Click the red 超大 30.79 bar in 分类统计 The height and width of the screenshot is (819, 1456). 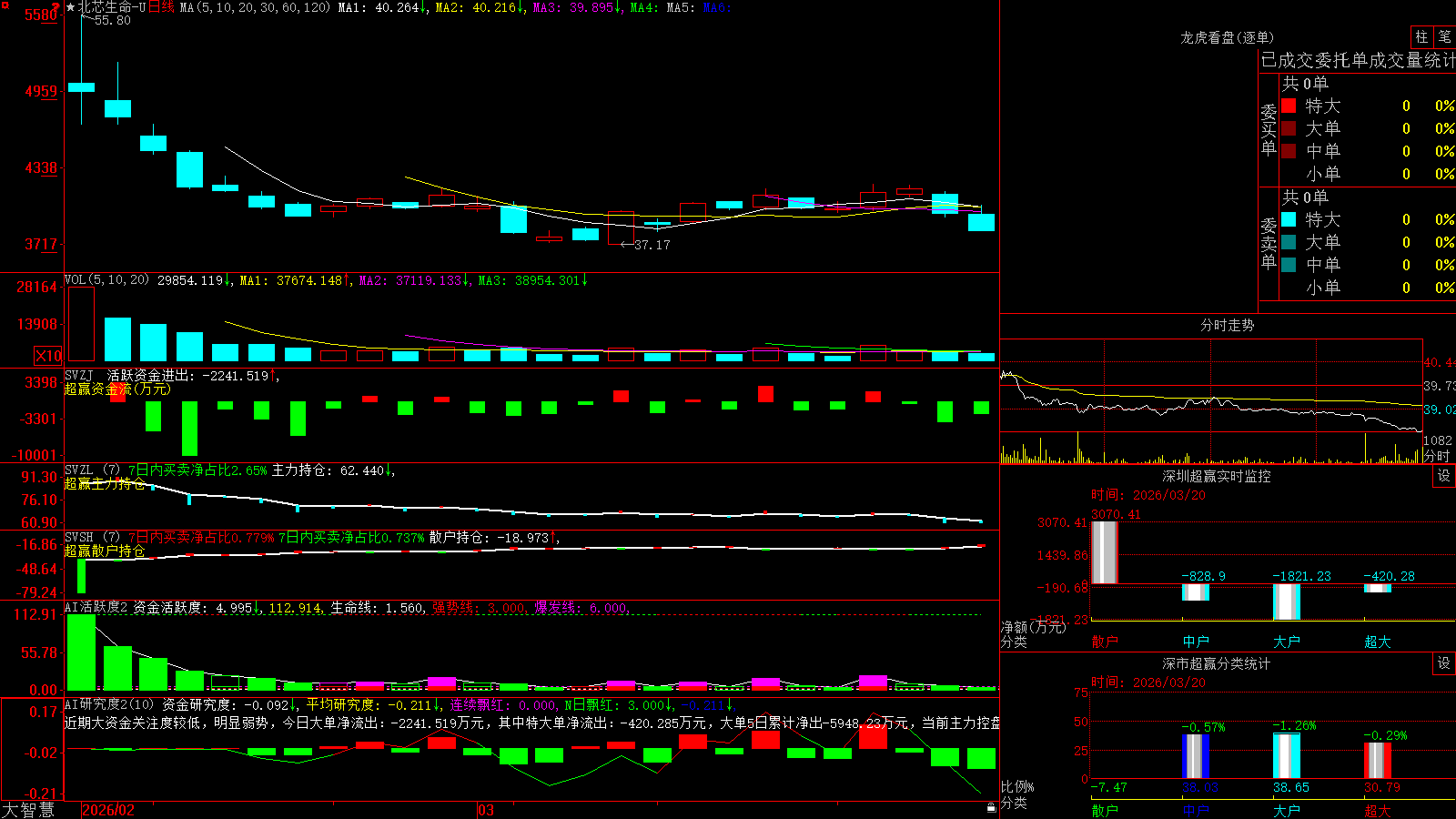[1377, 761]
